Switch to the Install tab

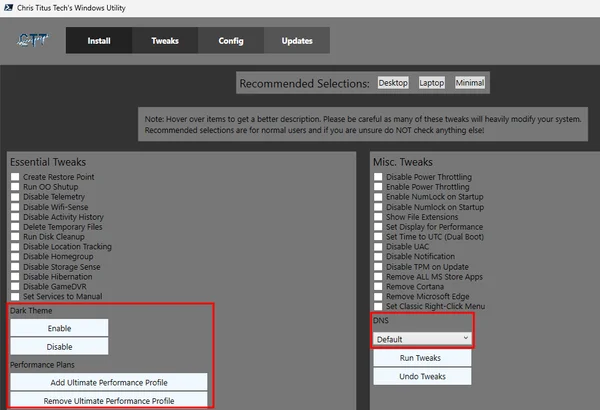pyautogui.click(x=99, y=41)
